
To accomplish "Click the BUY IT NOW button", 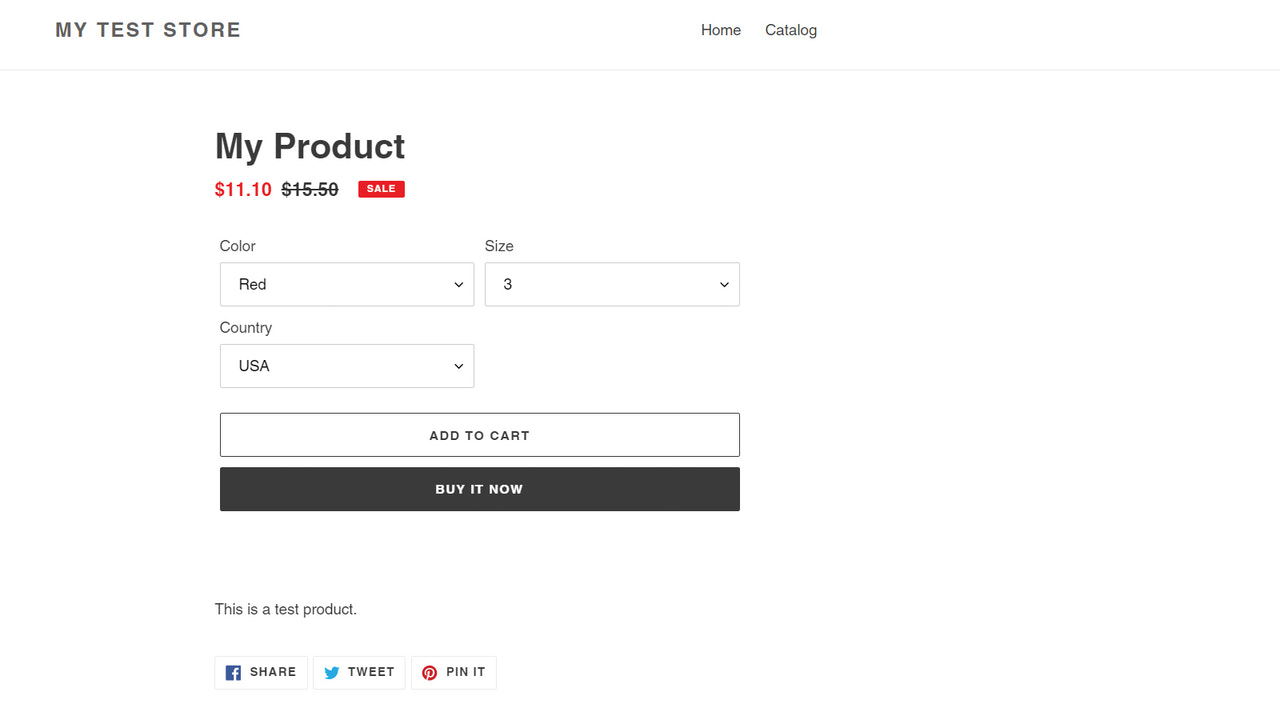I will point(479,489).
